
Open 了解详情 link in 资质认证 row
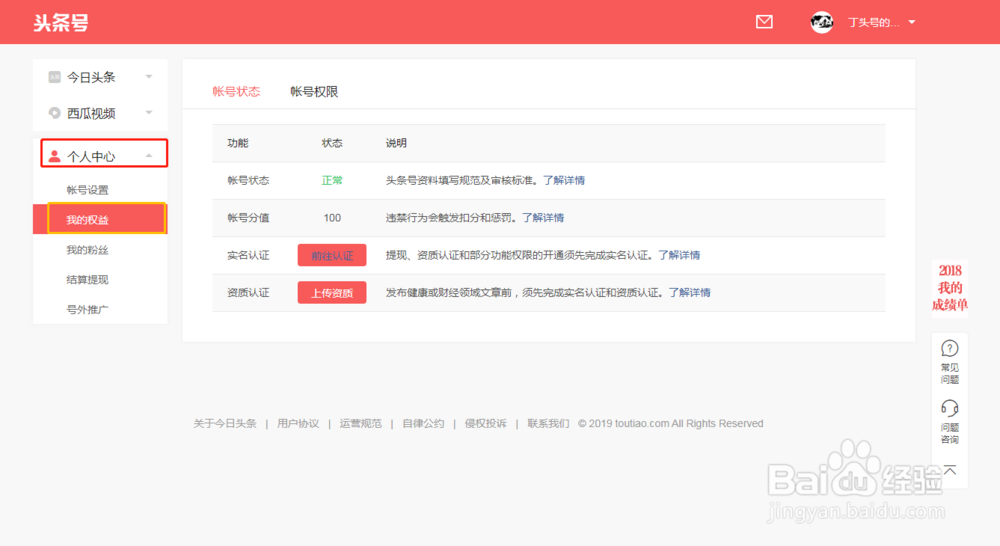(689, 293)
